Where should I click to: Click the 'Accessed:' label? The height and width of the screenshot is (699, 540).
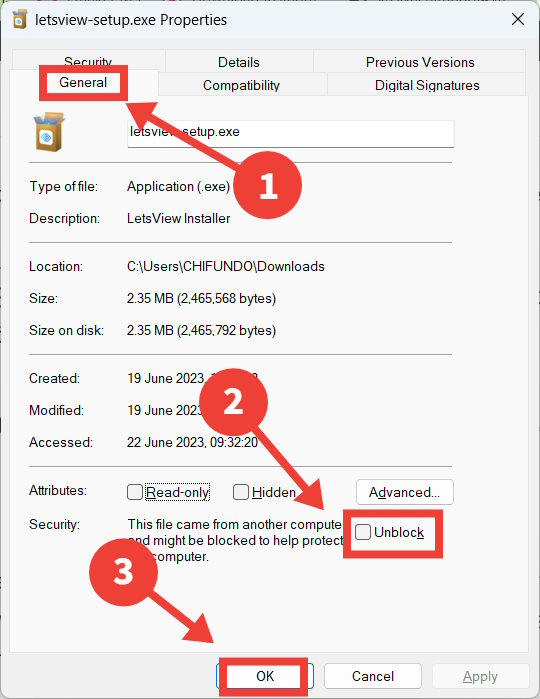(x=61, y=442)
